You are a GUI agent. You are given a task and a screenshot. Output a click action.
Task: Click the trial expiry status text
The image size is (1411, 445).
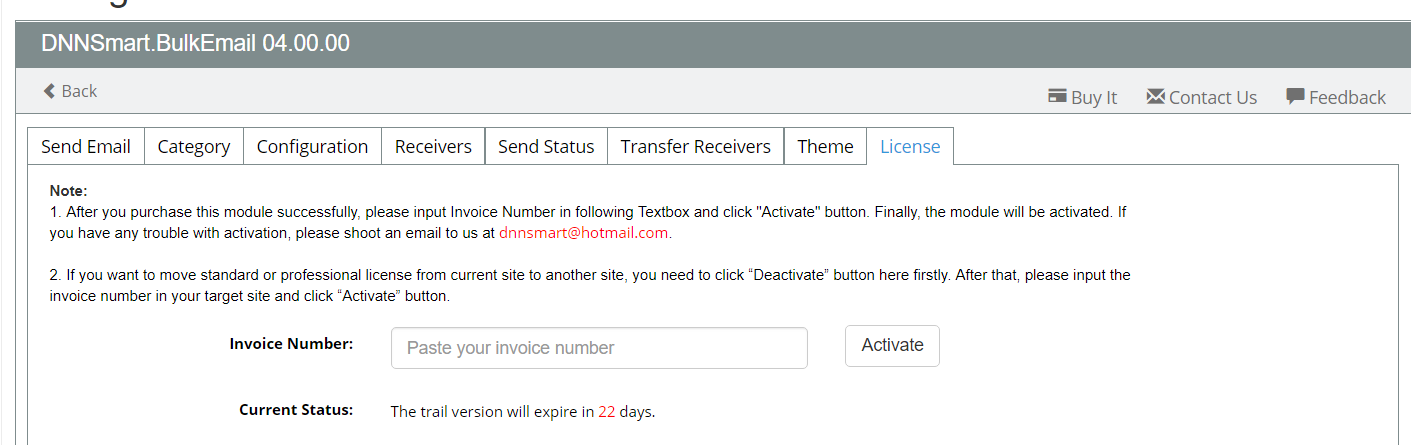coord(522,412)
